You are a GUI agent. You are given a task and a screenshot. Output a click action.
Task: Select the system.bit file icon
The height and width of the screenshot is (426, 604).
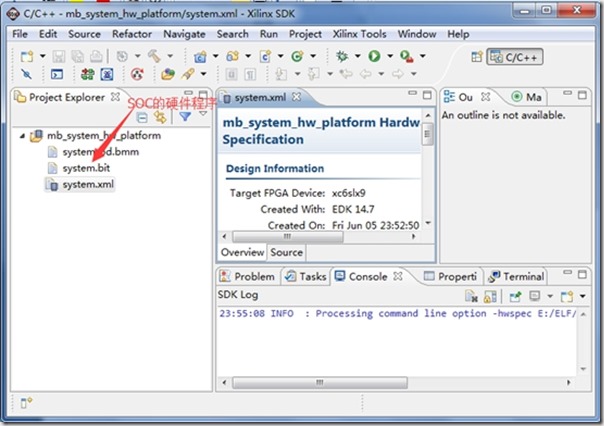point(53,169)
